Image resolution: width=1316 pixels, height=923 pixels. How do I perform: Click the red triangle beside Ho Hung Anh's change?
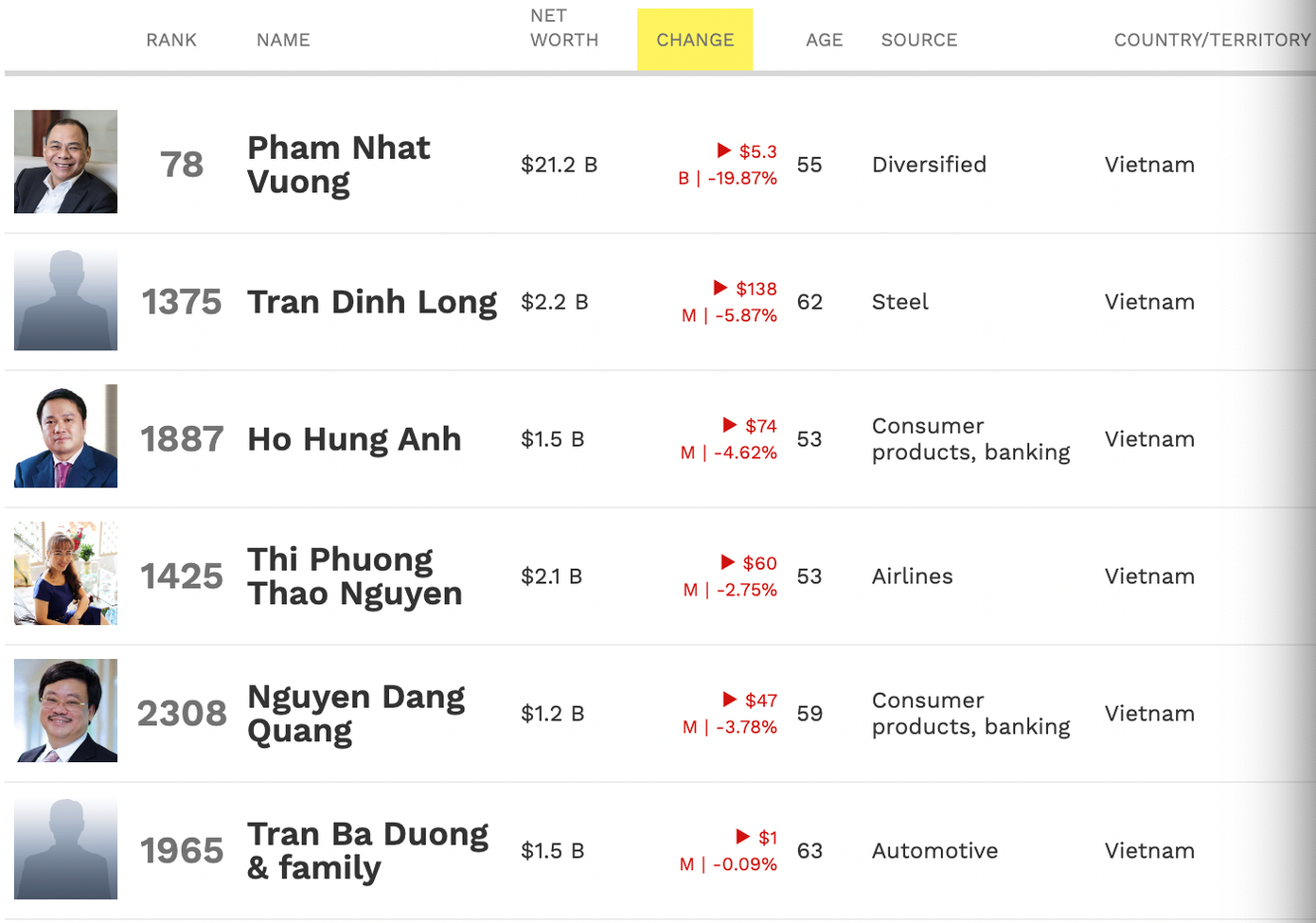tap(729, 425)
